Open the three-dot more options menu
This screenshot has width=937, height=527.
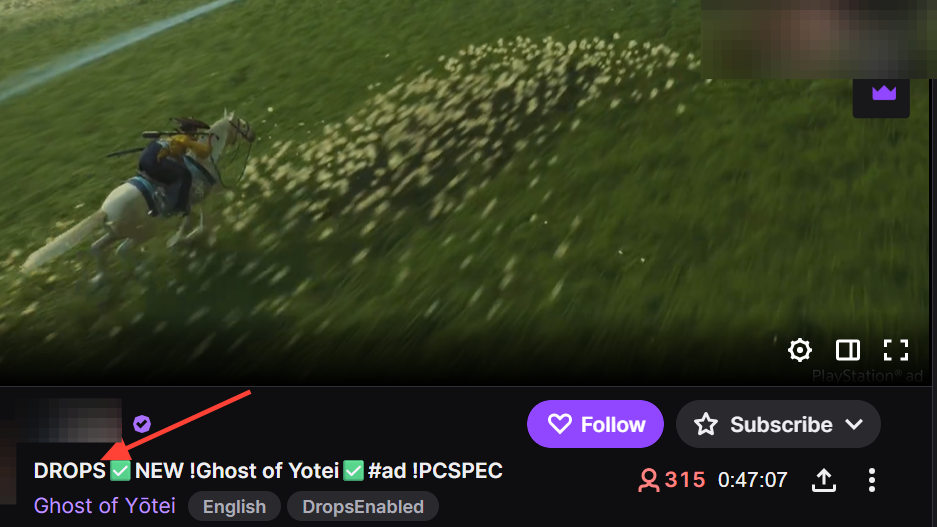[872, 480]
